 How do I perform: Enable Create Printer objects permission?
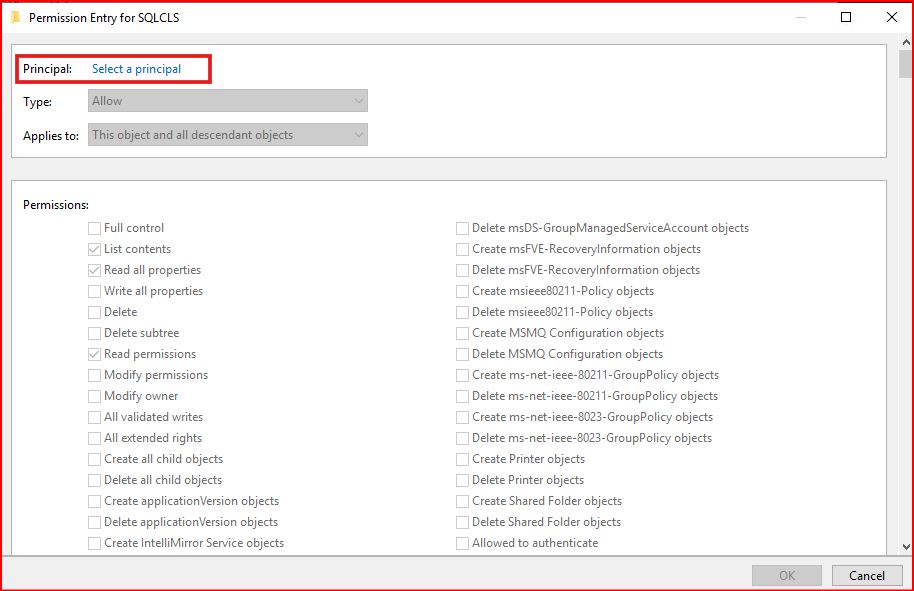[463, 459]
